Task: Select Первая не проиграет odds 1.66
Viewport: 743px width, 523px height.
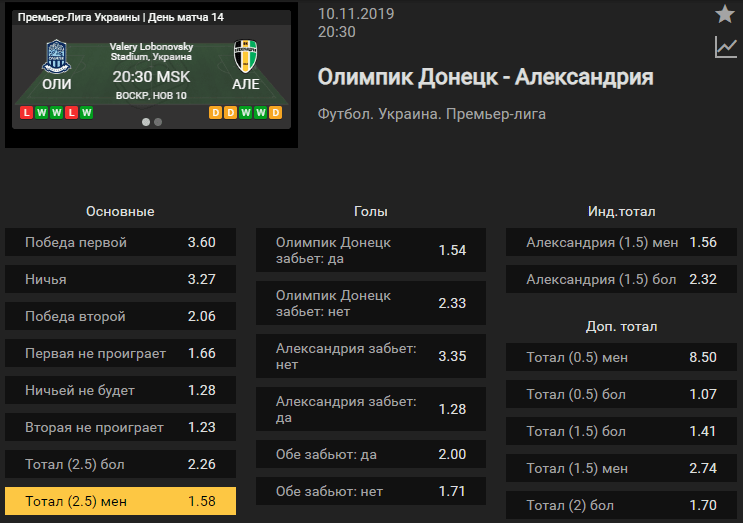Action: [120, 353]
